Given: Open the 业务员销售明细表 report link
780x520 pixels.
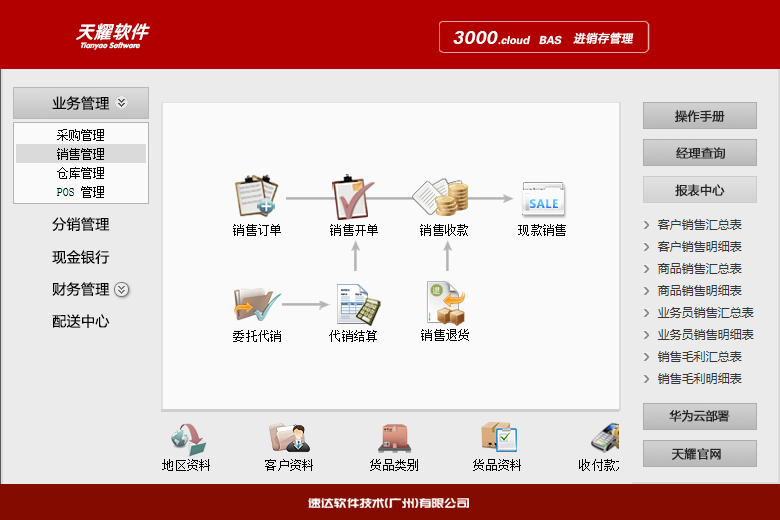Looking at the screenshot, I should click(705, 335).
